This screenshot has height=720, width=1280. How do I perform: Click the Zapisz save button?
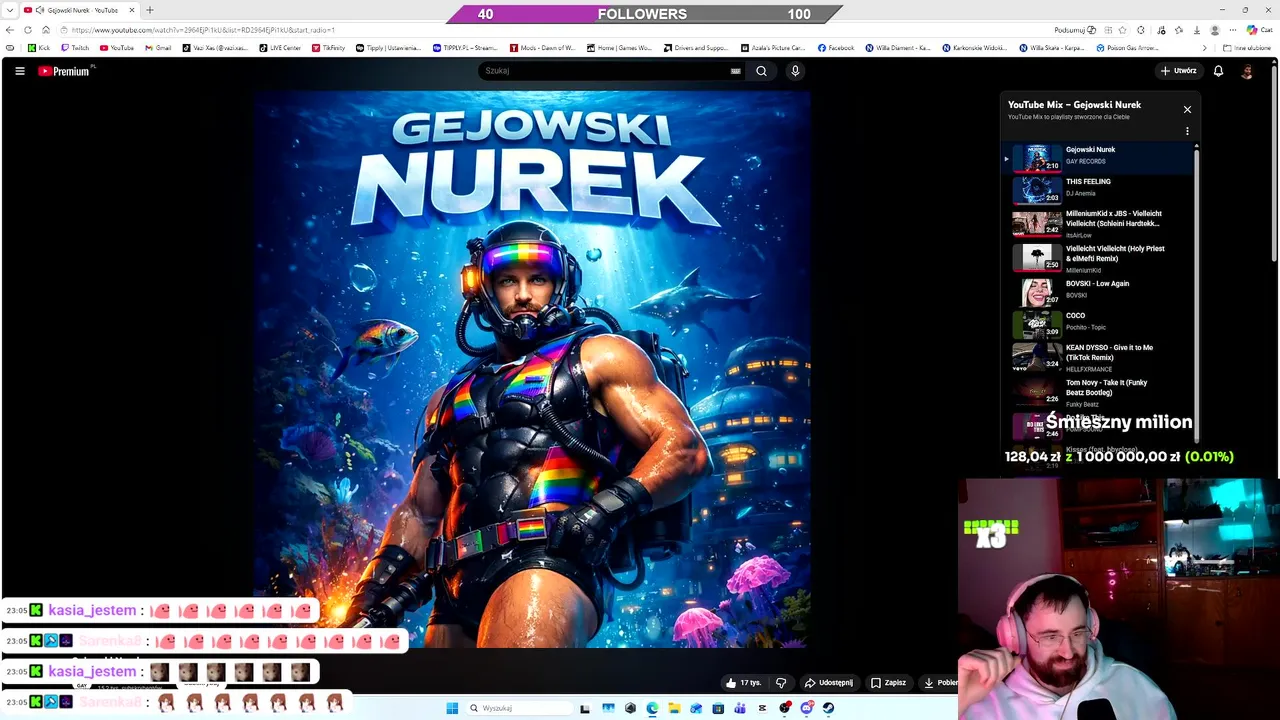[x=888, y=683]
